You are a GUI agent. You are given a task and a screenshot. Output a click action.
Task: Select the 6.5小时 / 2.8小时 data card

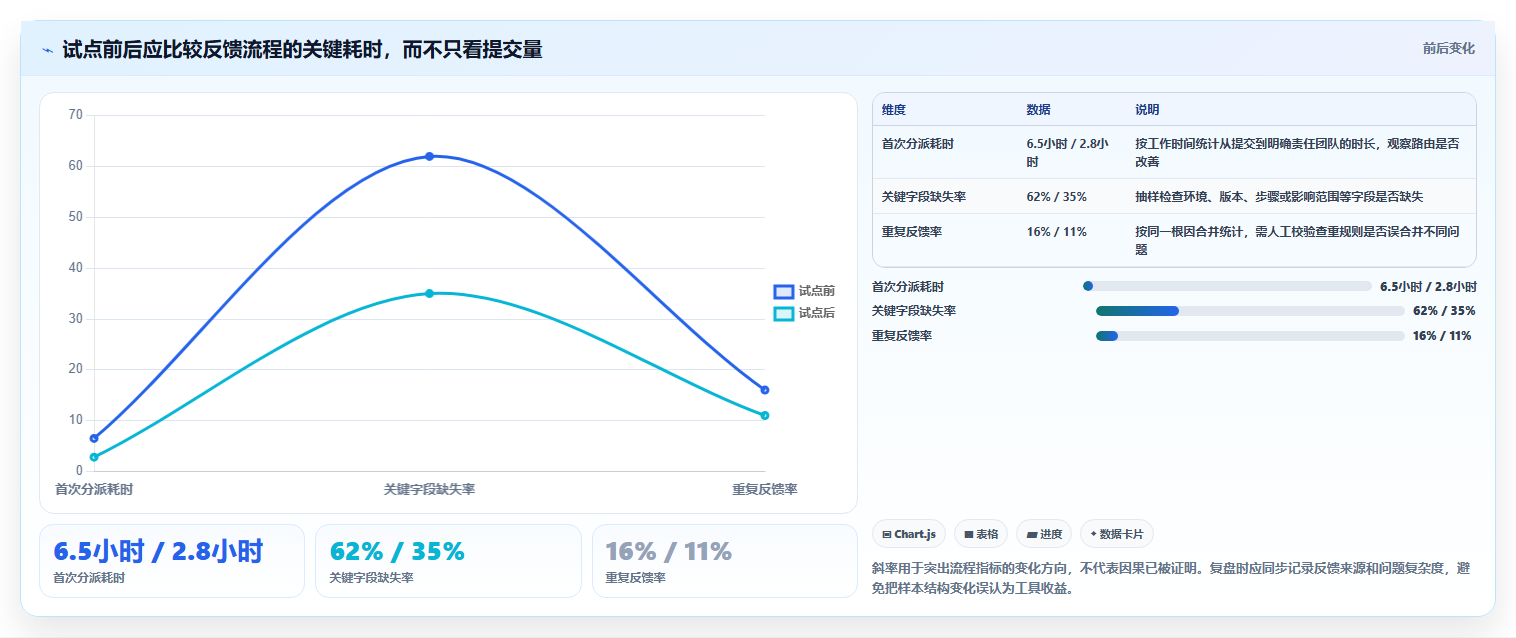point(172,561)
